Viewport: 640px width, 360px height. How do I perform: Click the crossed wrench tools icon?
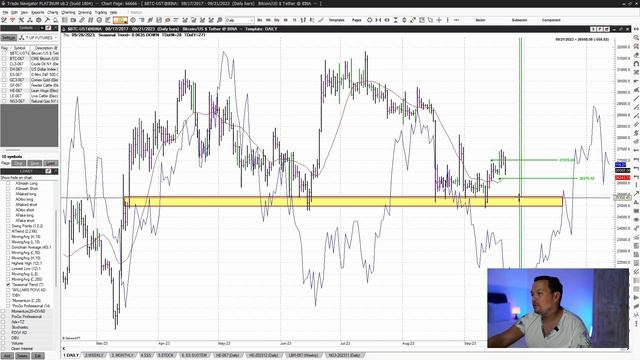22,20
